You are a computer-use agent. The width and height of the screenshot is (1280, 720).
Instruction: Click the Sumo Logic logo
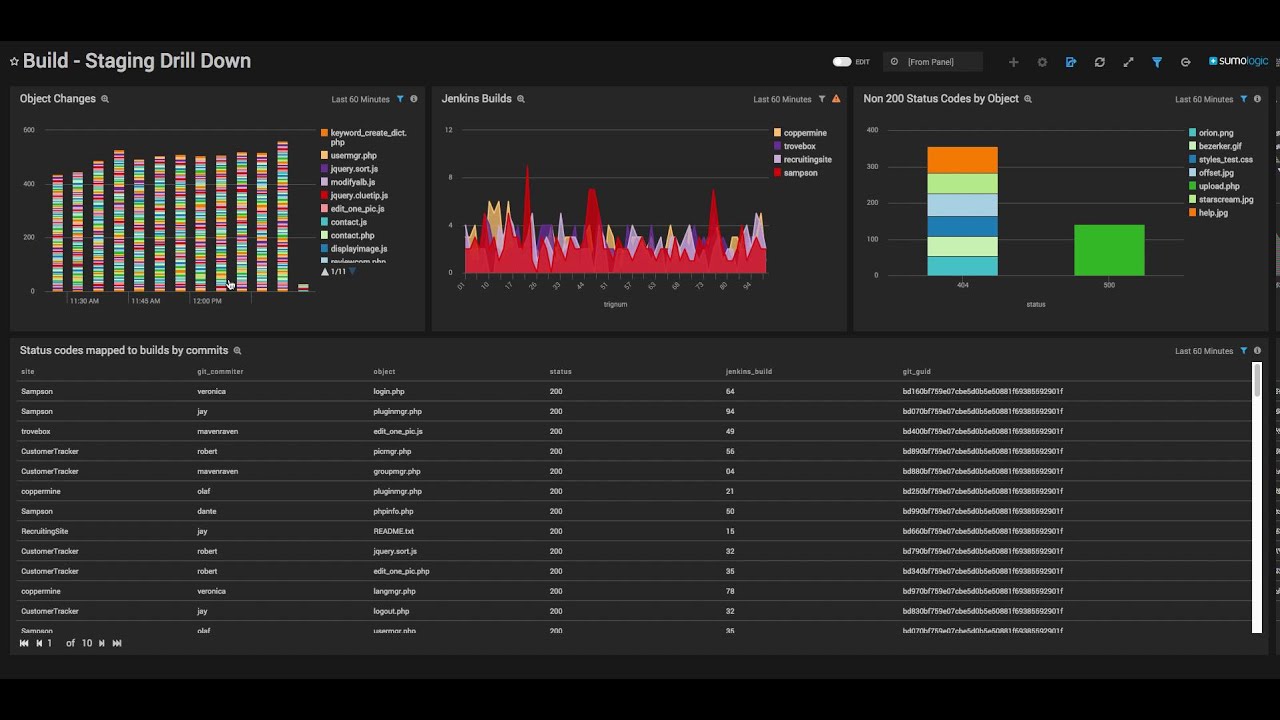[x=1238, y=61]
